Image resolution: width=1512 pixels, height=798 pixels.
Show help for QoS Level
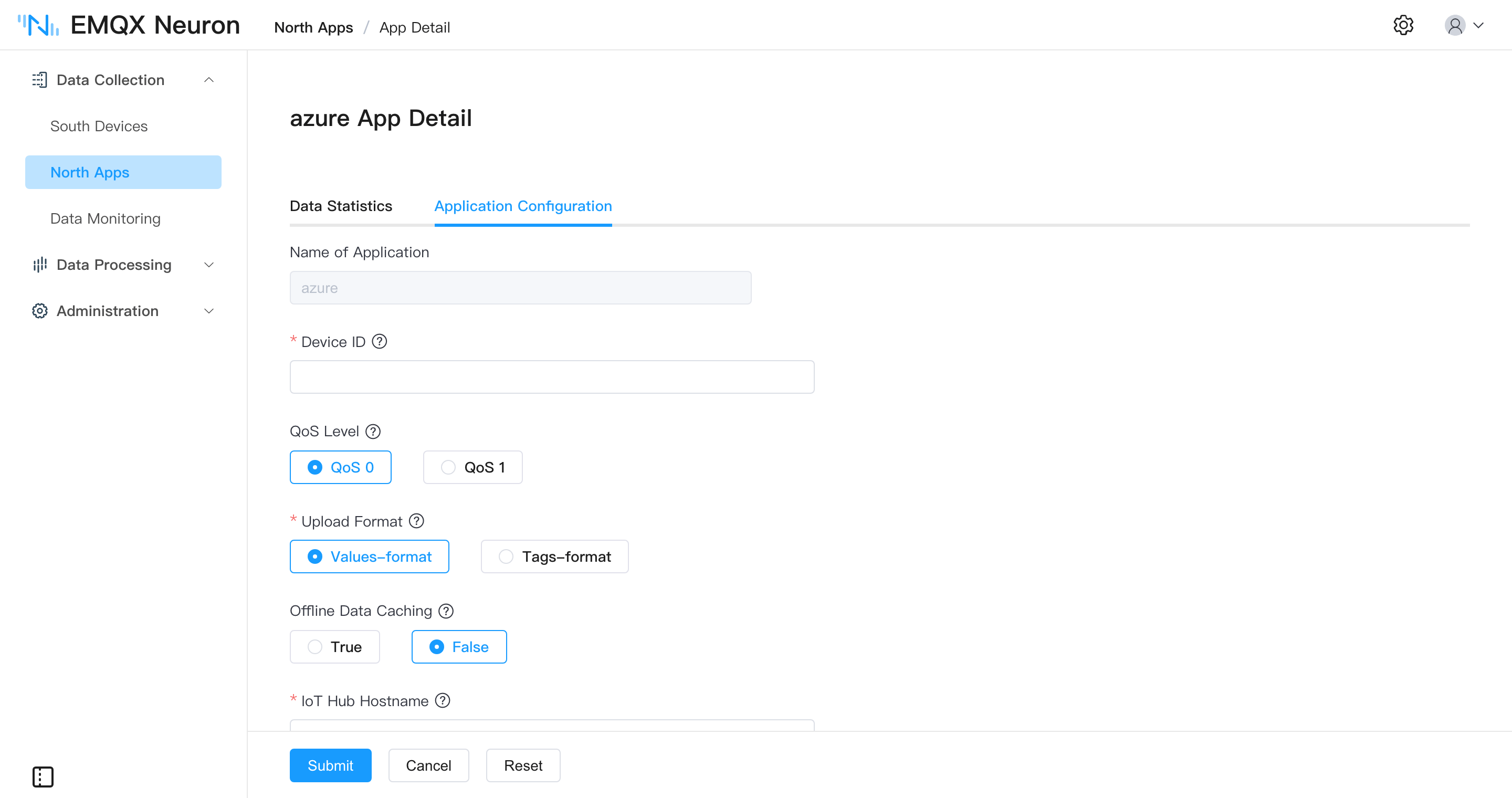tap(373, 431)
